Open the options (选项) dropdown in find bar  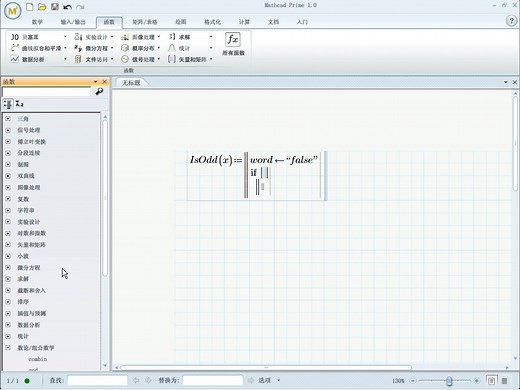tap(278, 380)
